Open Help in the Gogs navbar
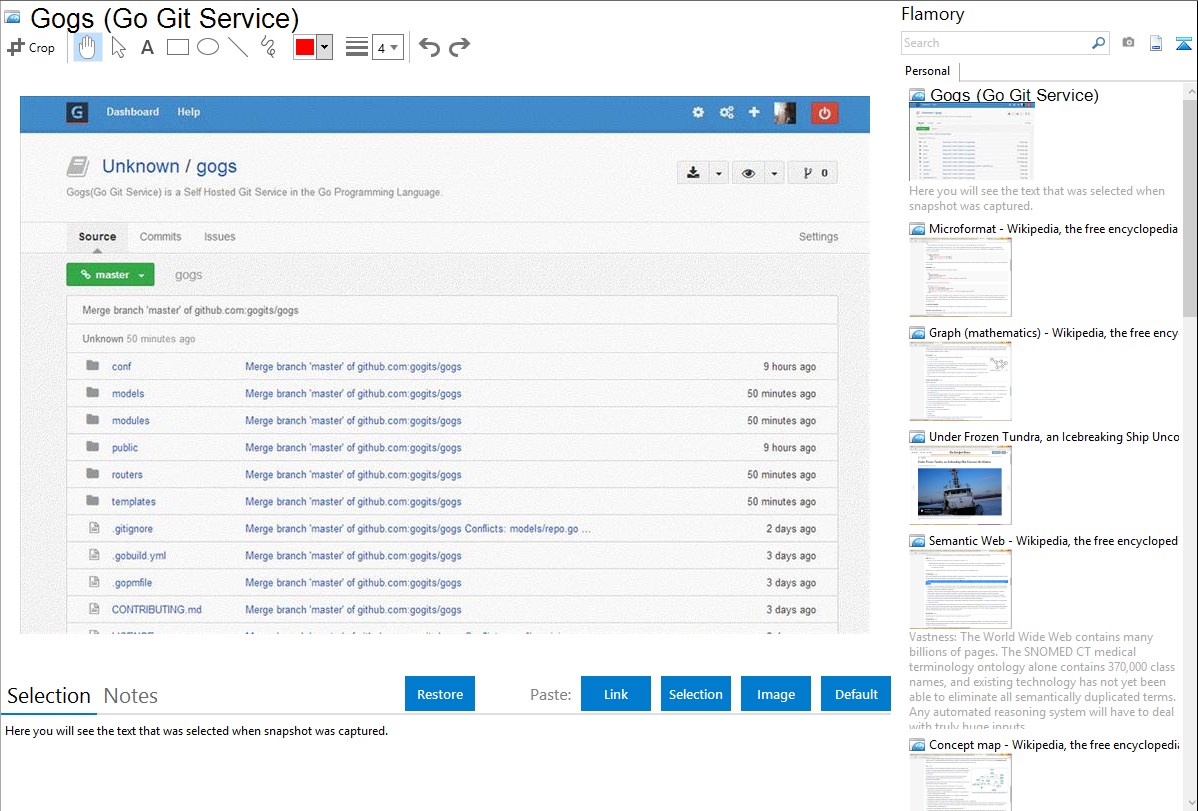 pos(189,112)
